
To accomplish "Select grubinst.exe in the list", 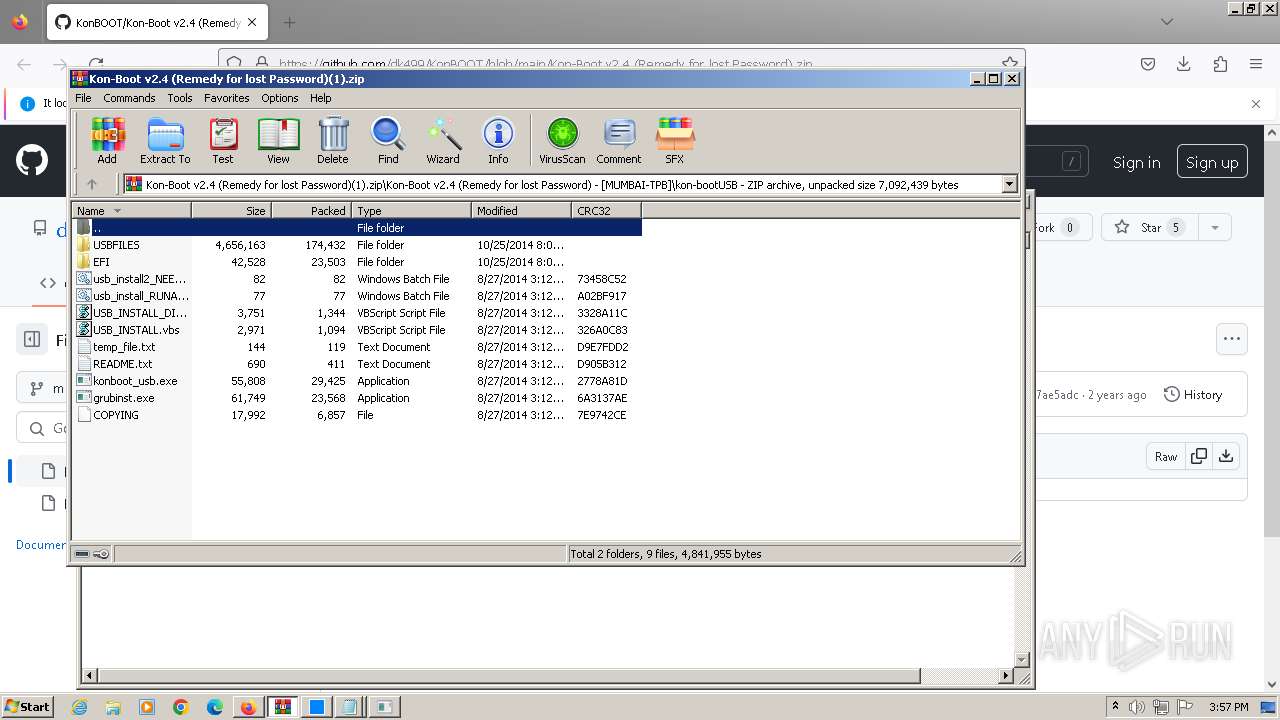I will click(x=357, y=398).
